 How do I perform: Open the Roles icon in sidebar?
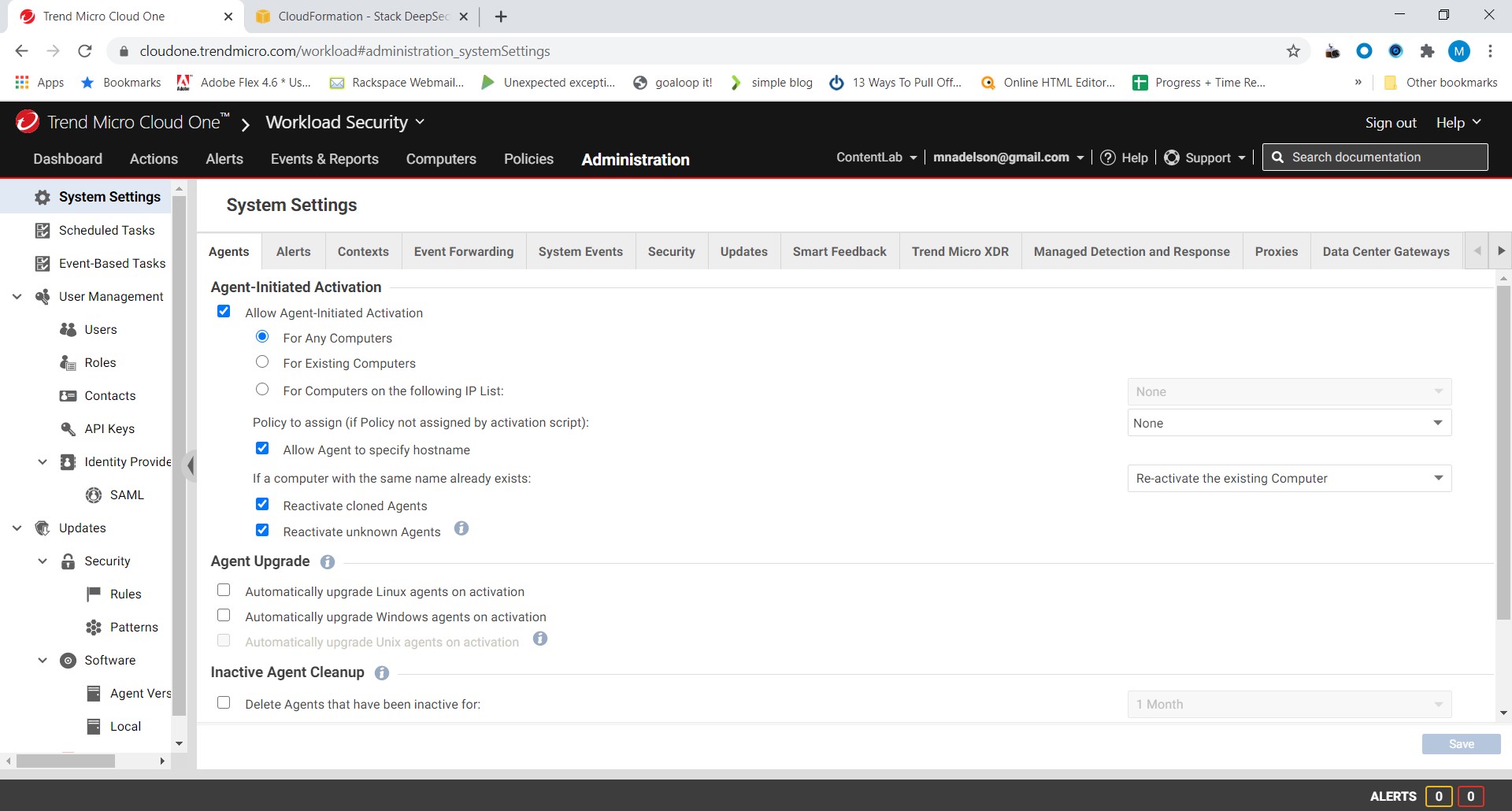69,362
